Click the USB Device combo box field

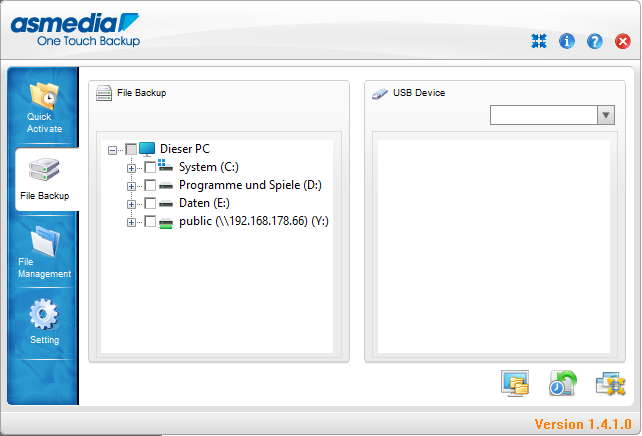pyautogui.click(x=544, y=115)
